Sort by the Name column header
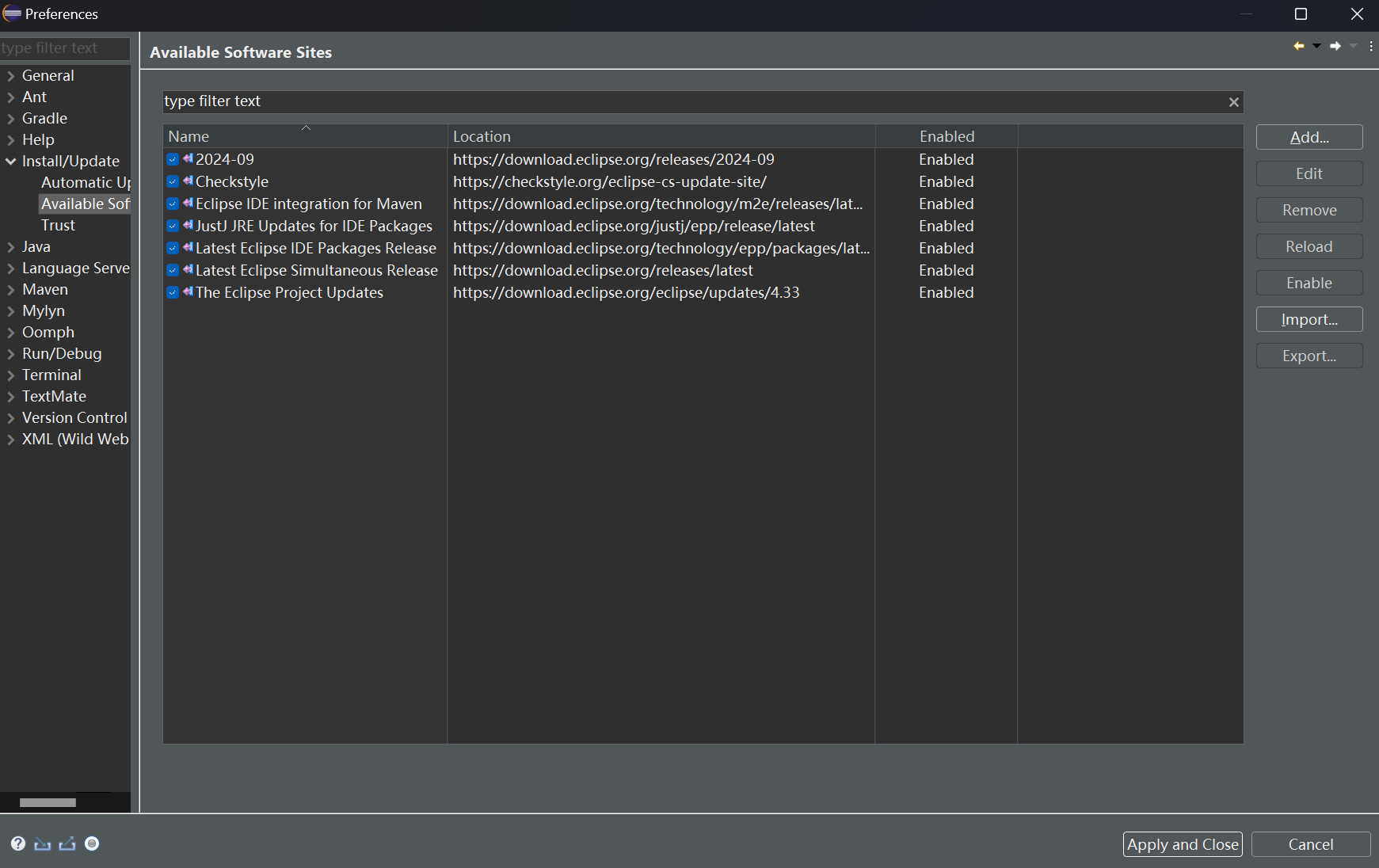Viewport: 1379px width, 868px height. [305, 136]
